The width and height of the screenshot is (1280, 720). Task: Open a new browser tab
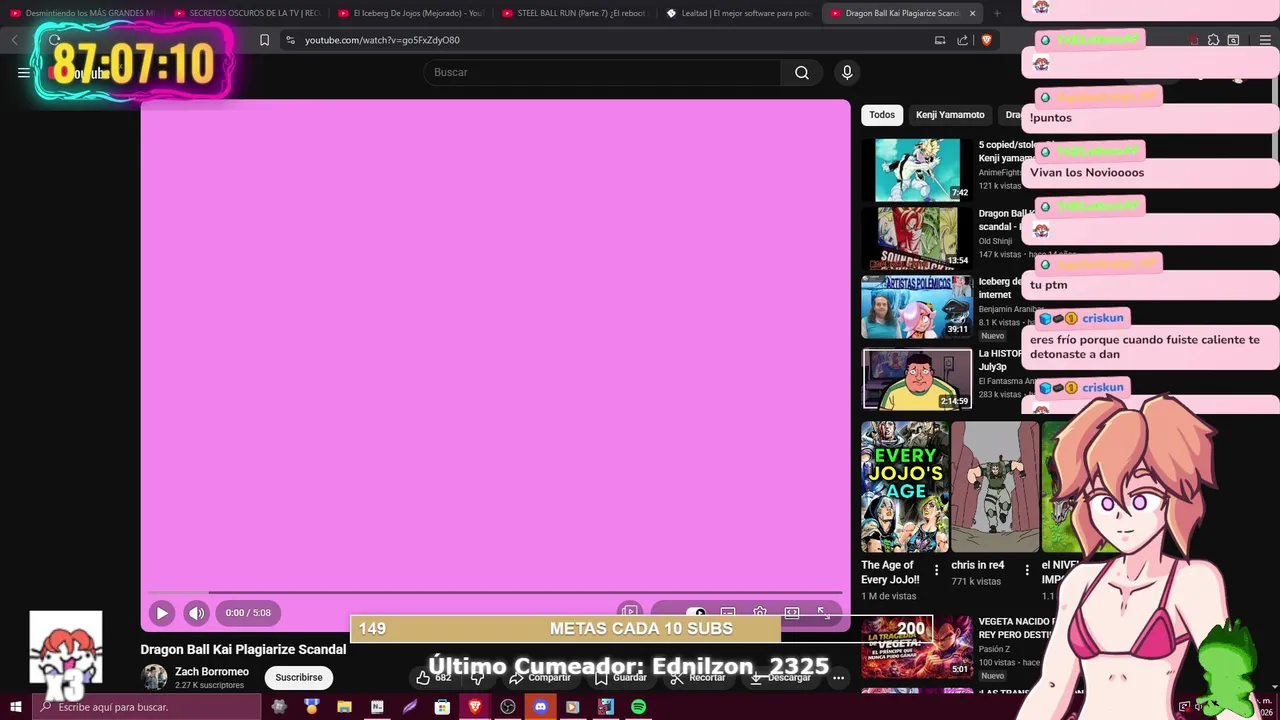(997, 13)
